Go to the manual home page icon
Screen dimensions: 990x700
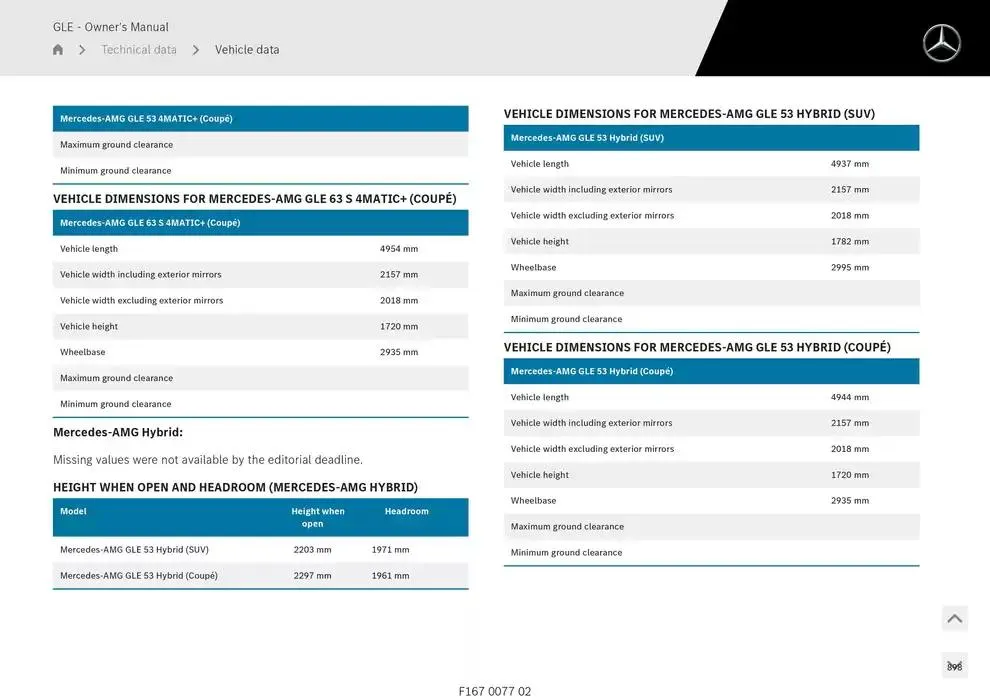58,50
